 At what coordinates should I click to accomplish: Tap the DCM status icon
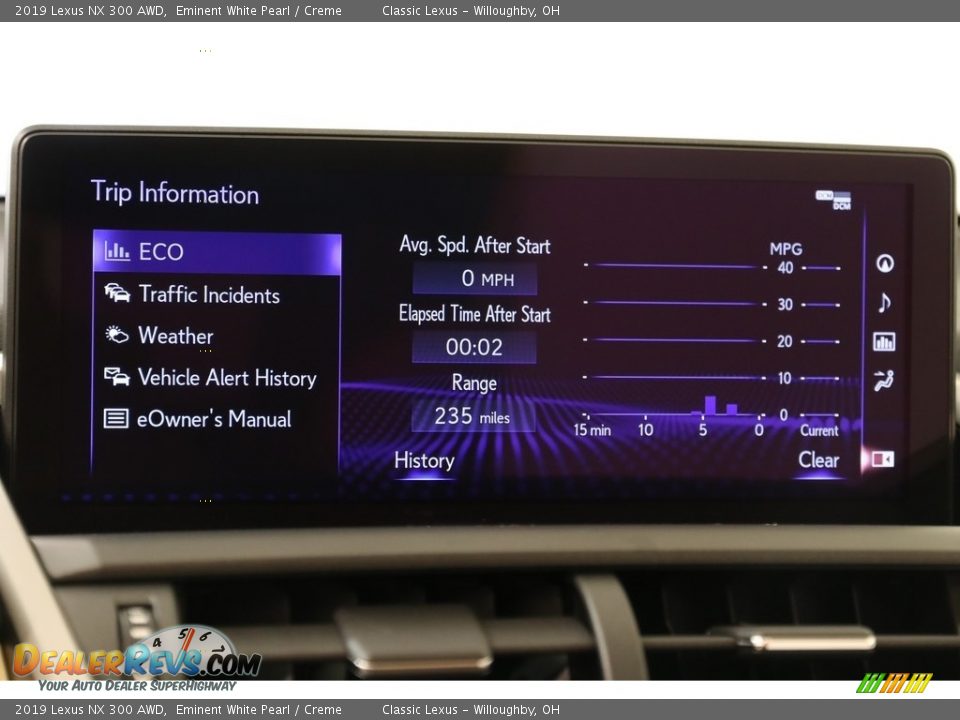tap(833, 200)
